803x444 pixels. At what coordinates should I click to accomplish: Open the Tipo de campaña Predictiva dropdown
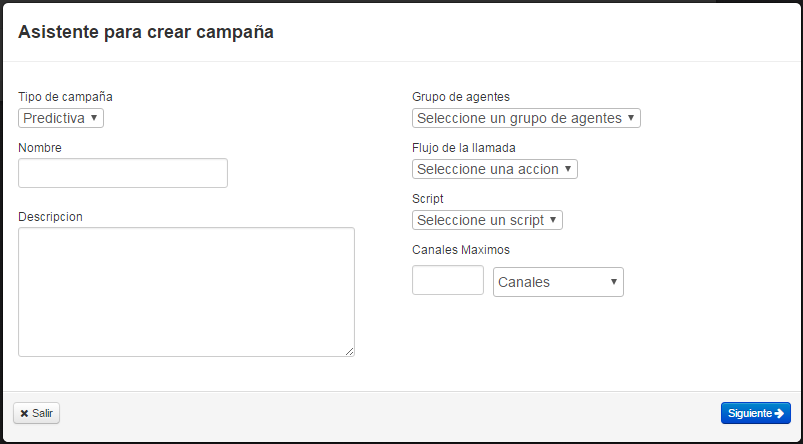coord(61,118)
